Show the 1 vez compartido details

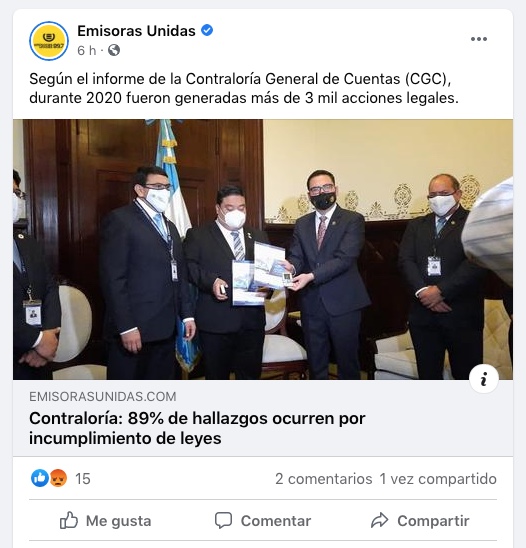pyautogui.click(x=438, y=478)
